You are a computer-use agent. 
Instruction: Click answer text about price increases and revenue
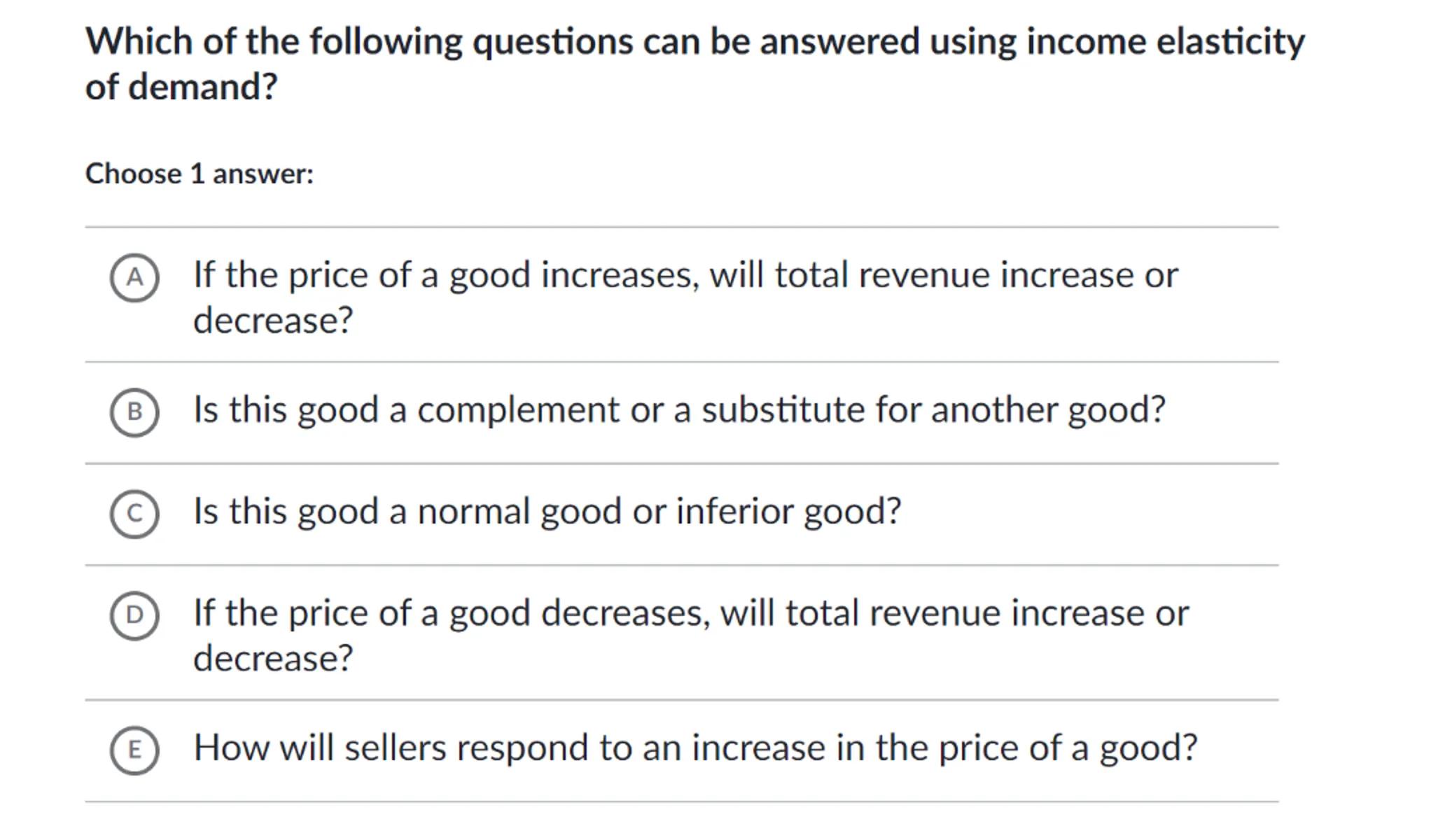point(685,275)
